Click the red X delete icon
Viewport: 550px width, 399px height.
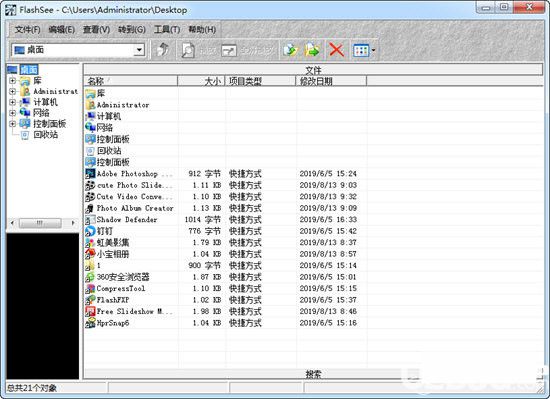pyautogui.click(x=336, y=50)
